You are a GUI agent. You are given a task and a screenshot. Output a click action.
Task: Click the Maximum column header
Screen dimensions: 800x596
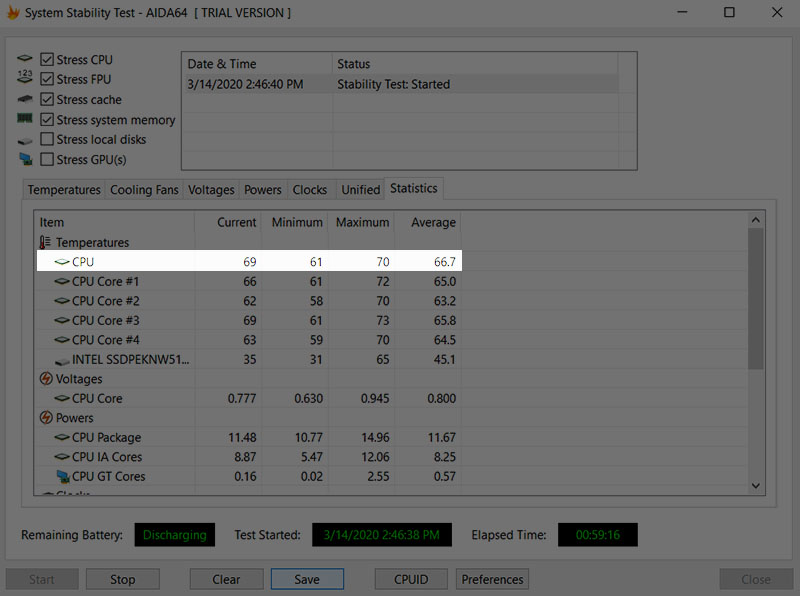[361, 222]
